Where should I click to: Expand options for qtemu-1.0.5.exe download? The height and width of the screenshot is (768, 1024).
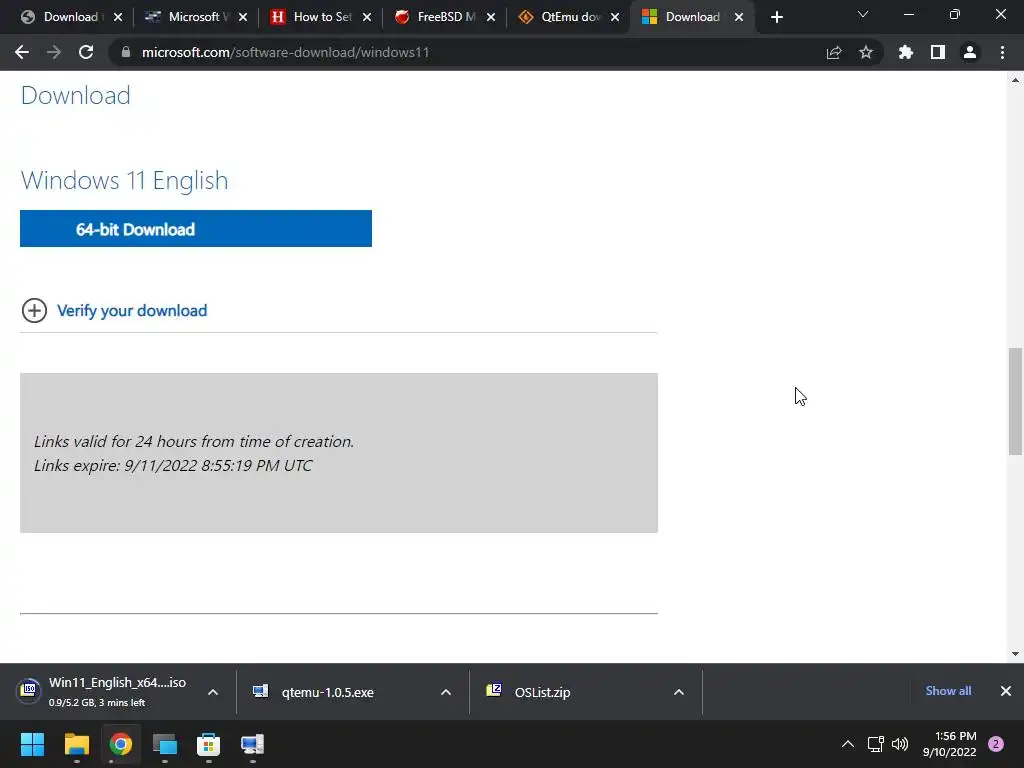[446, 692]
